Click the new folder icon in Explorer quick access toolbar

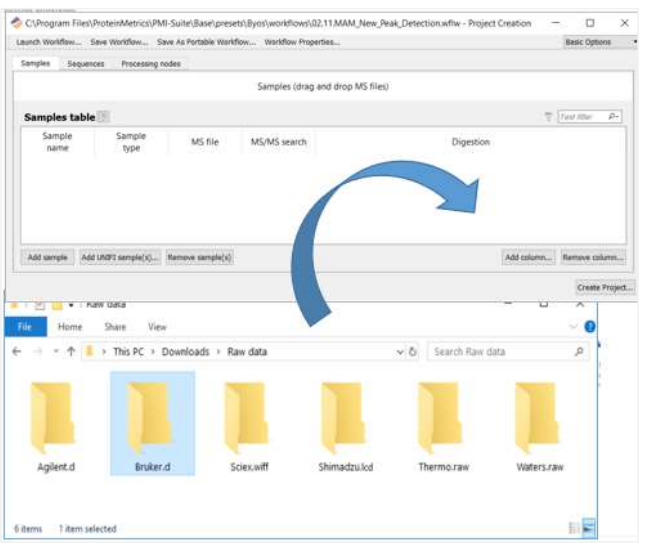click(x=57, y=306)
